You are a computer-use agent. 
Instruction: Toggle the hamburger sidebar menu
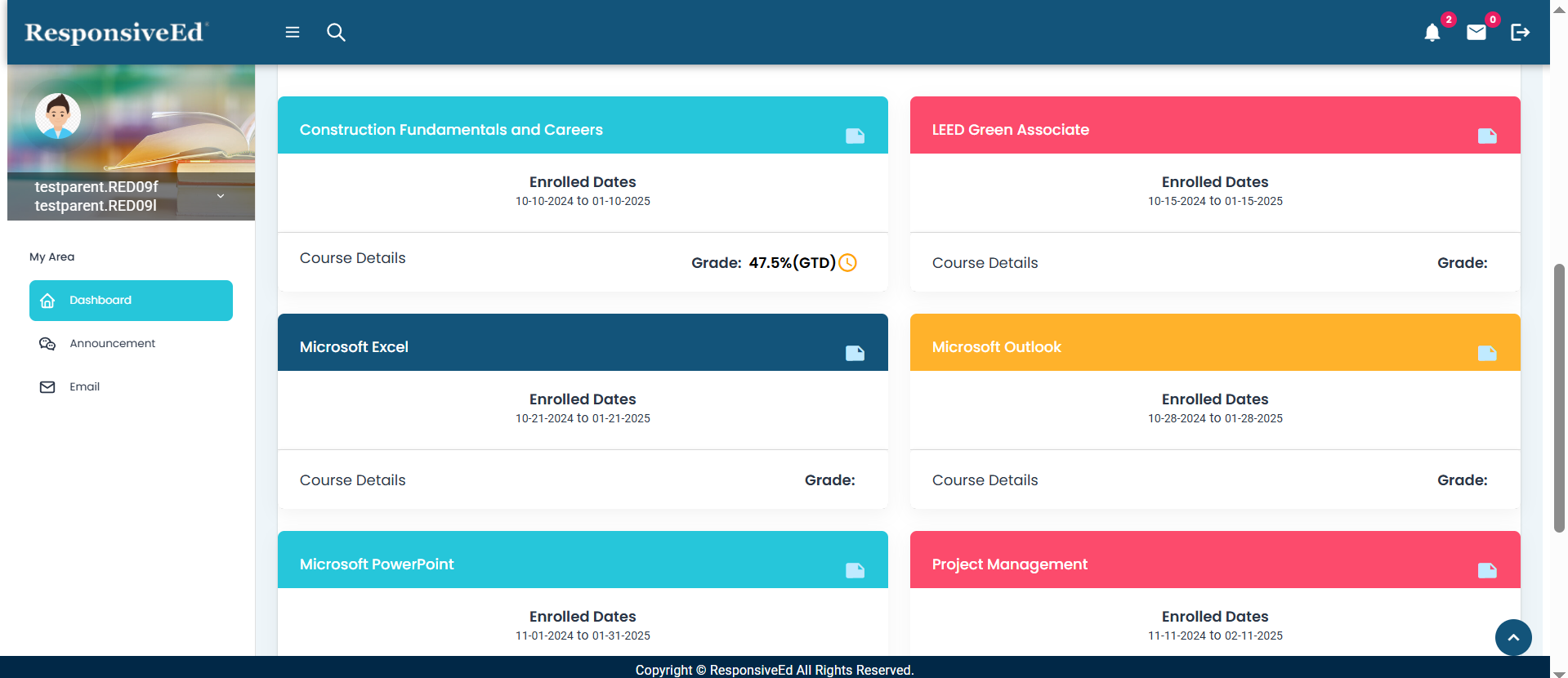[292, 32]
